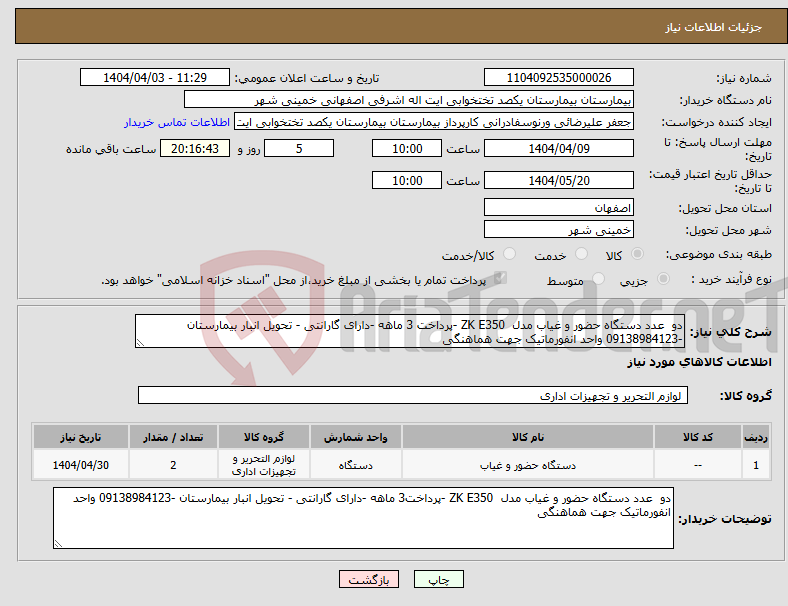Viewport: 788px width, 606px height.
Task: Click the واحد شمارش column header
Action: (x=355, y=437)
